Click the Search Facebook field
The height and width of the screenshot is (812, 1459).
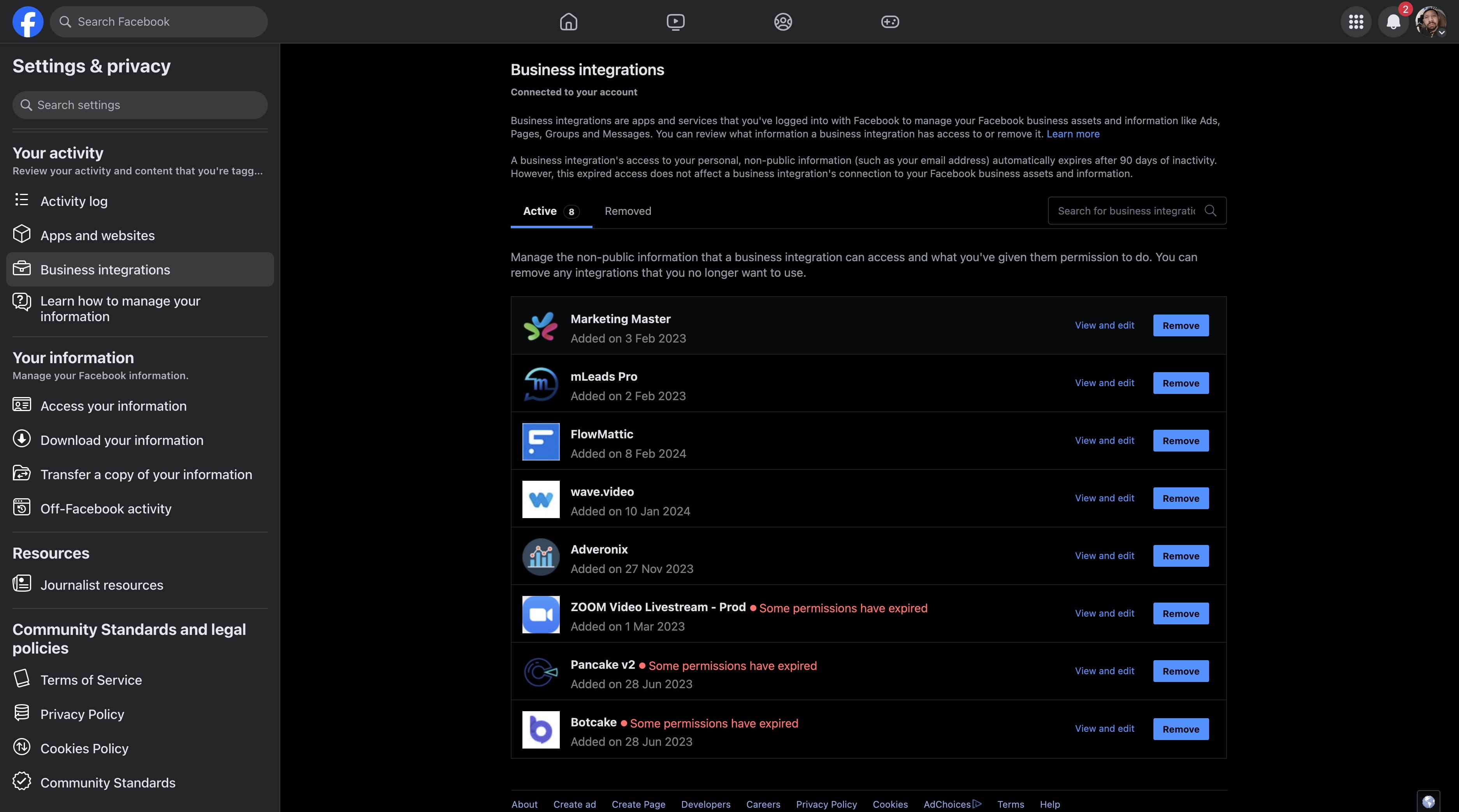[158, 21]
